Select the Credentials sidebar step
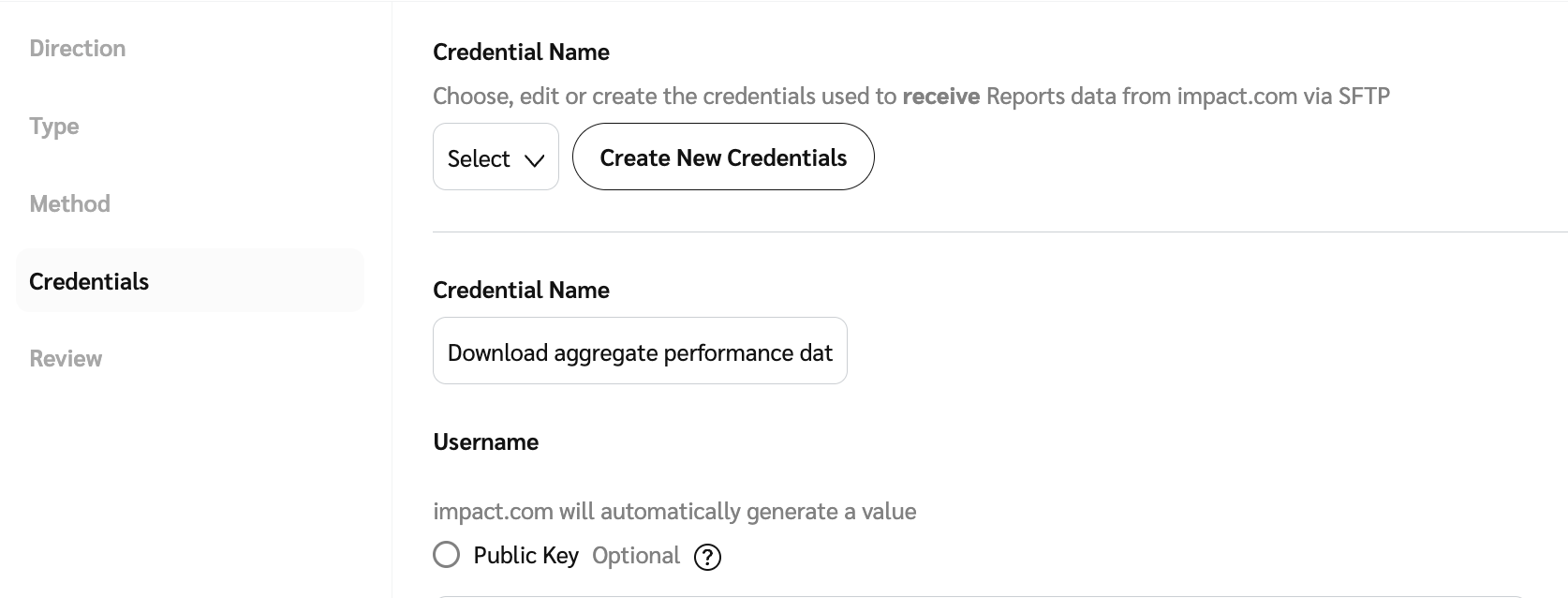1568x598 pixels. (x=89, y=281)
